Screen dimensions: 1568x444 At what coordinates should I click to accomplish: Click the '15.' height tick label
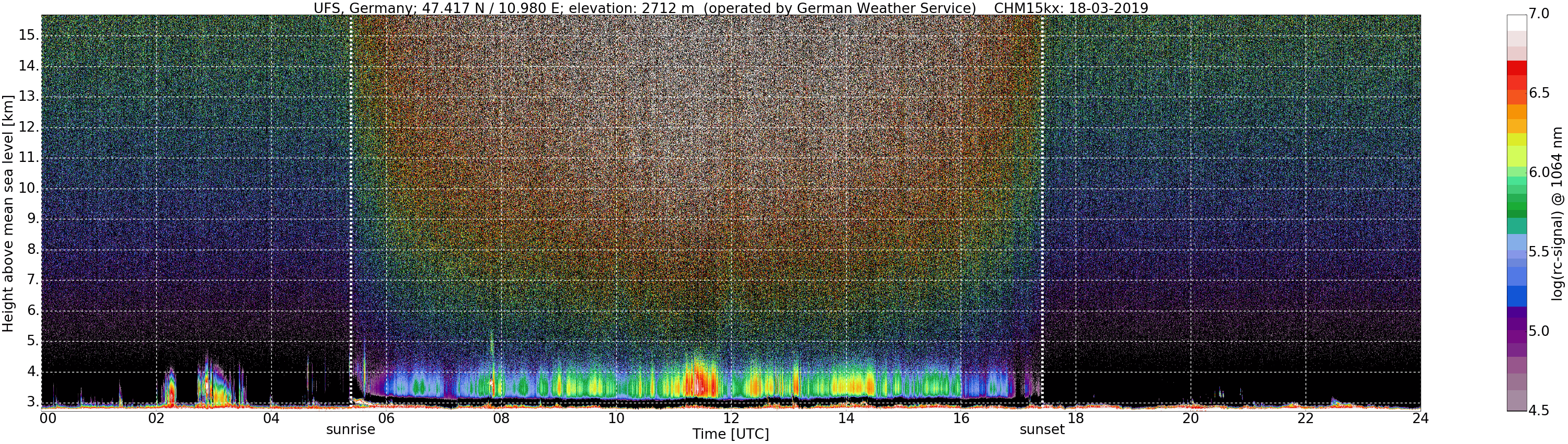29,36
